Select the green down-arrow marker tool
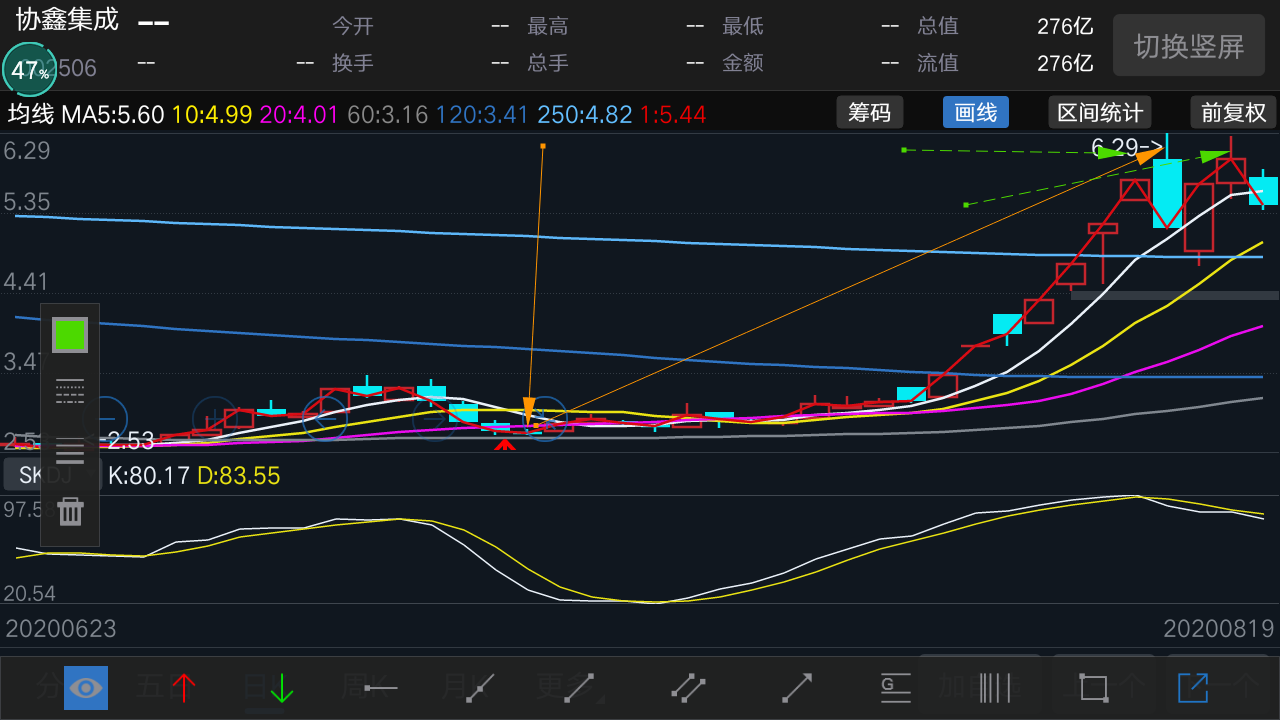Image resolution: width=1280 pixels, height=720 pixels. tap(282, 687)
